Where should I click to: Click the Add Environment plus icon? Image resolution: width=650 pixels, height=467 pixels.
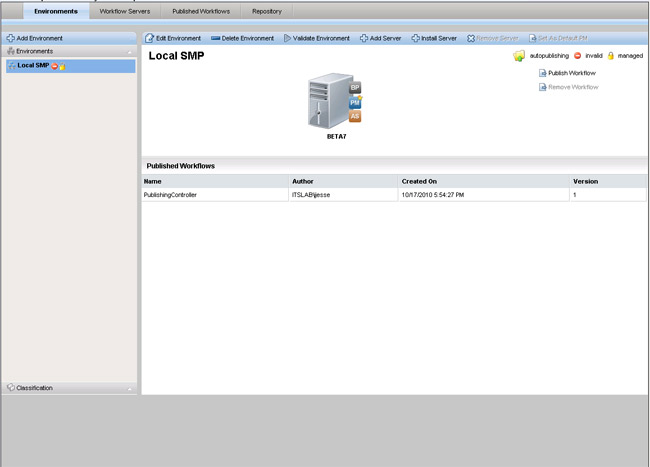click(x=10, y=38)
